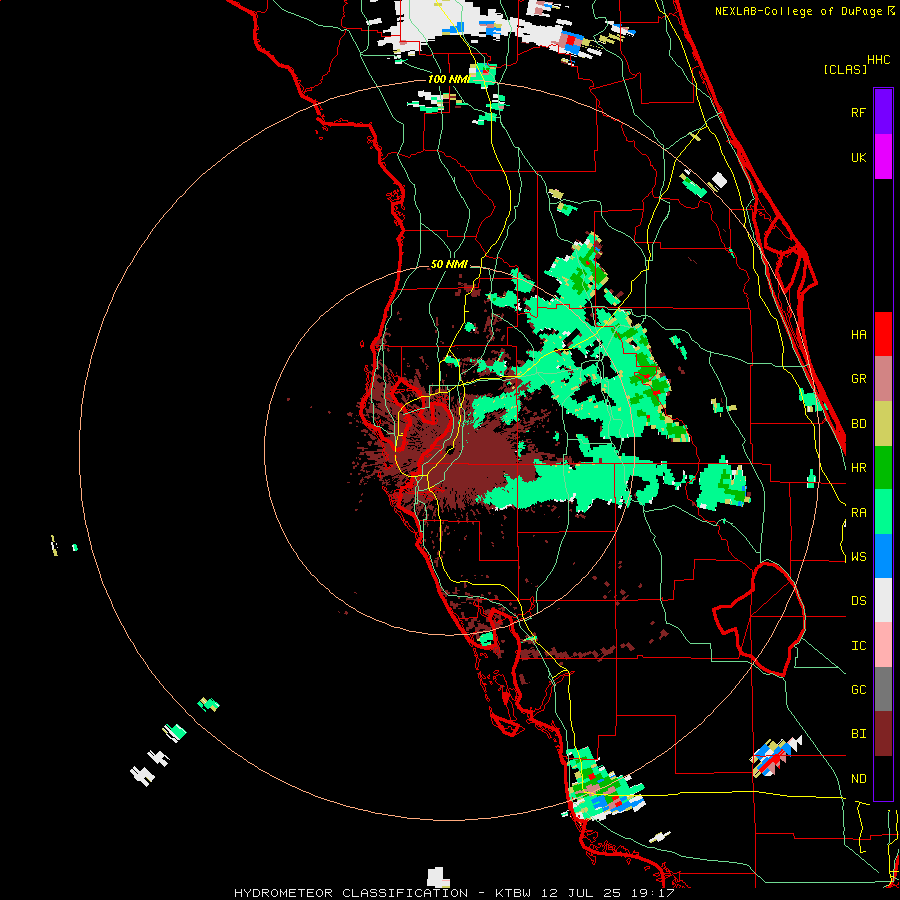The image size is (900, 900).
Task: Click the RA legend label text
Action: [x=858, y=513]
